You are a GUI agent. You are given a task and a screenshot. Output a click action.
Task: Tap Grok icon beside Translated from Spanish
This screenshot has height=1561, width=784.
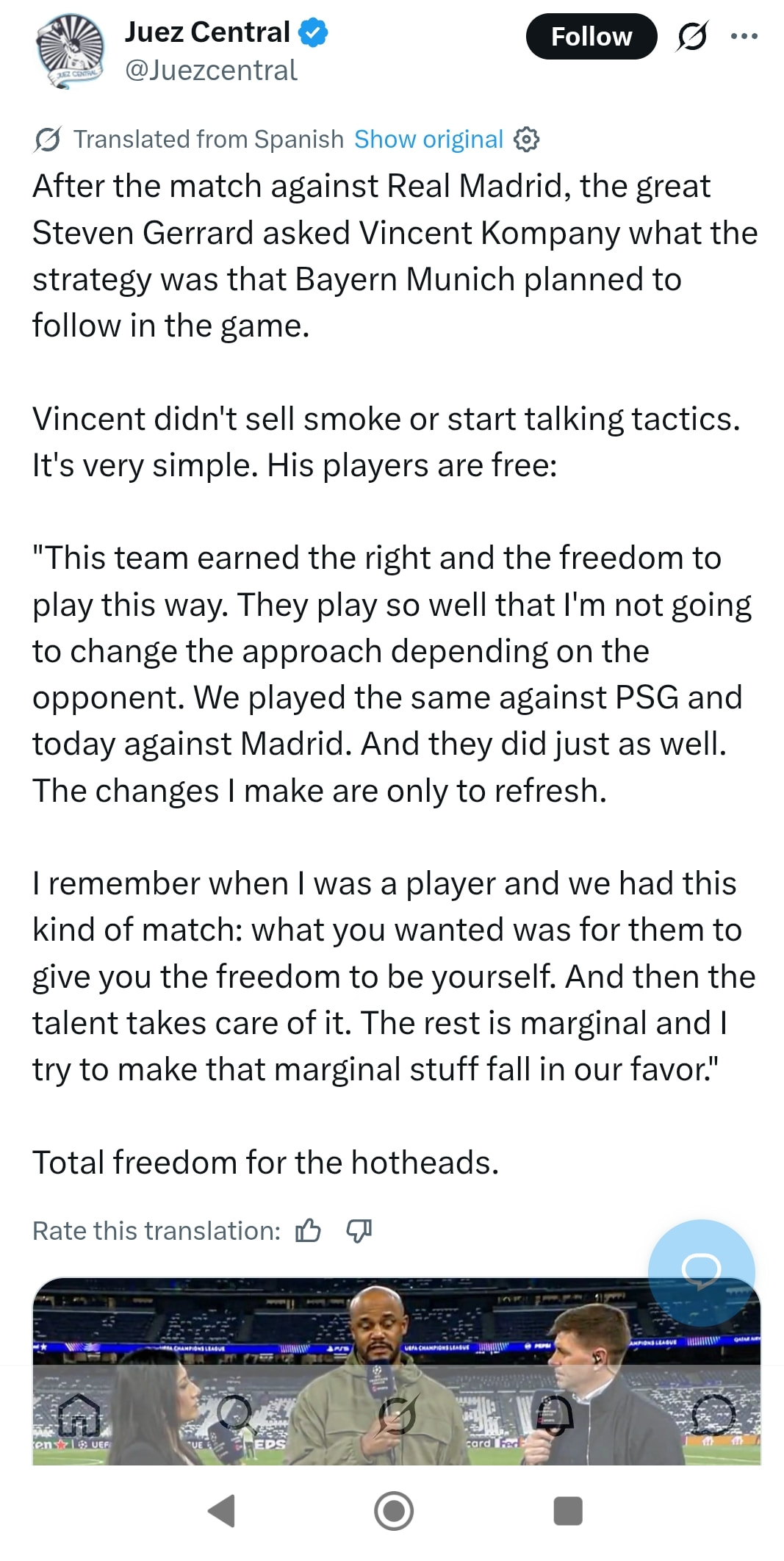click(47, 139)
